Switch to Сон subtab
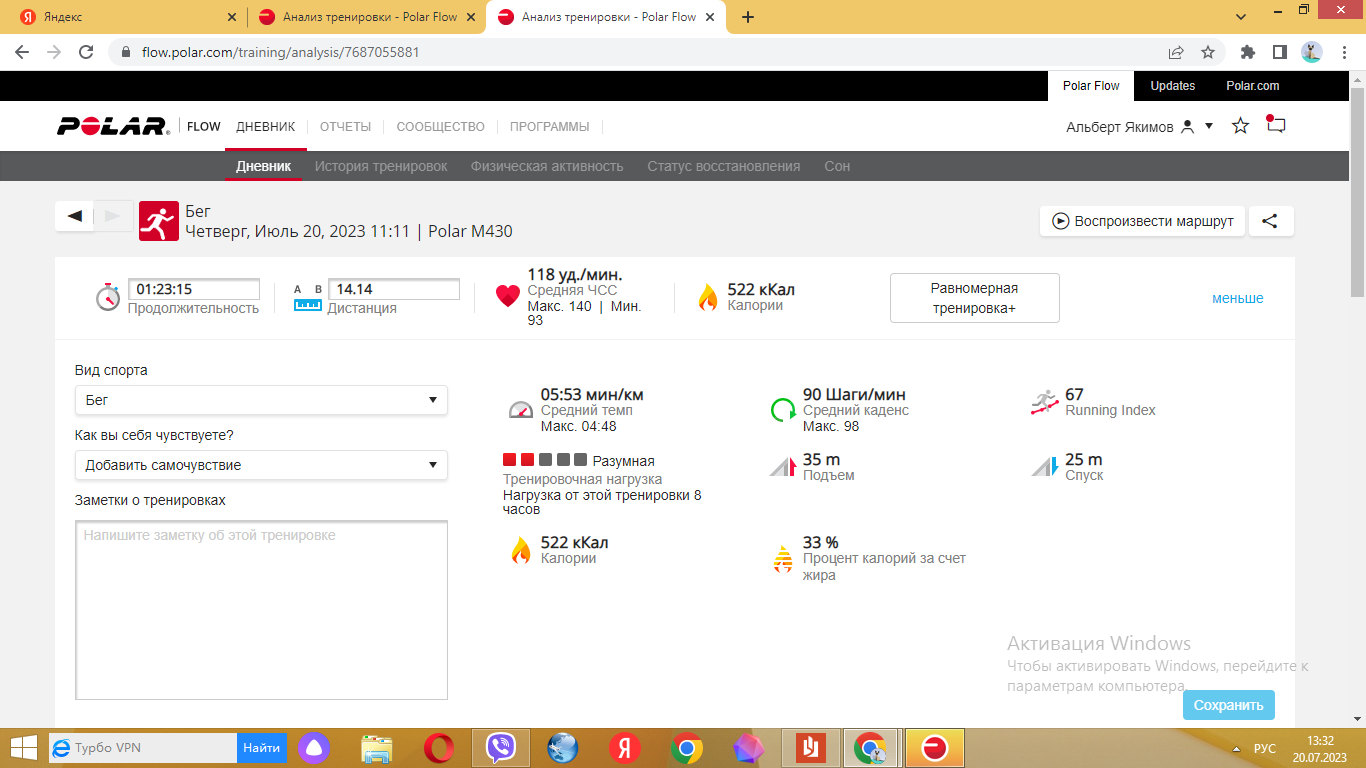Viewport: 1366px width, 768px height. pos(837,166)
